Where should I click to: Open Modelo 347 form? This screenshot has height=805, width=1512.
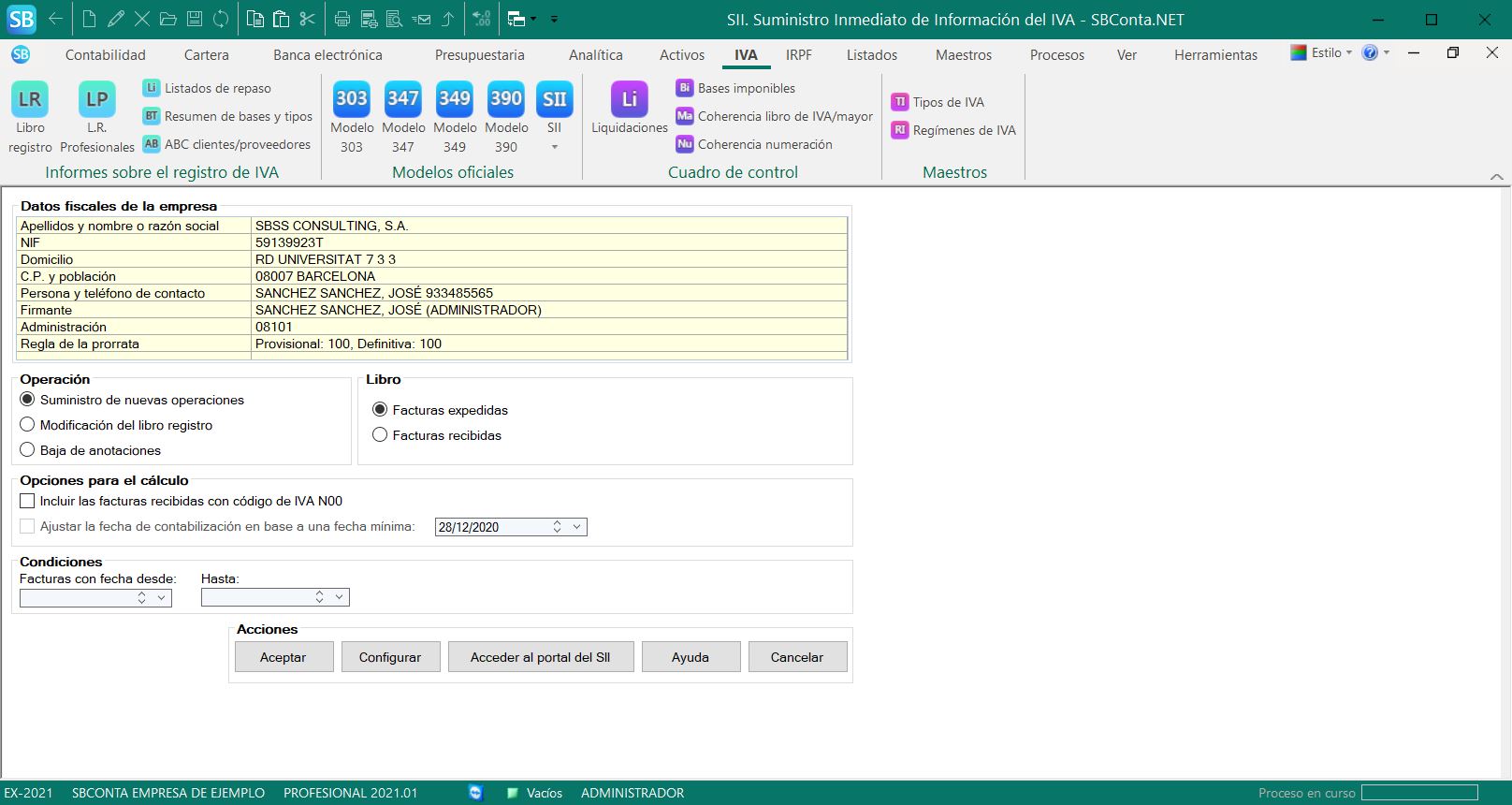(x=402, y=100)
